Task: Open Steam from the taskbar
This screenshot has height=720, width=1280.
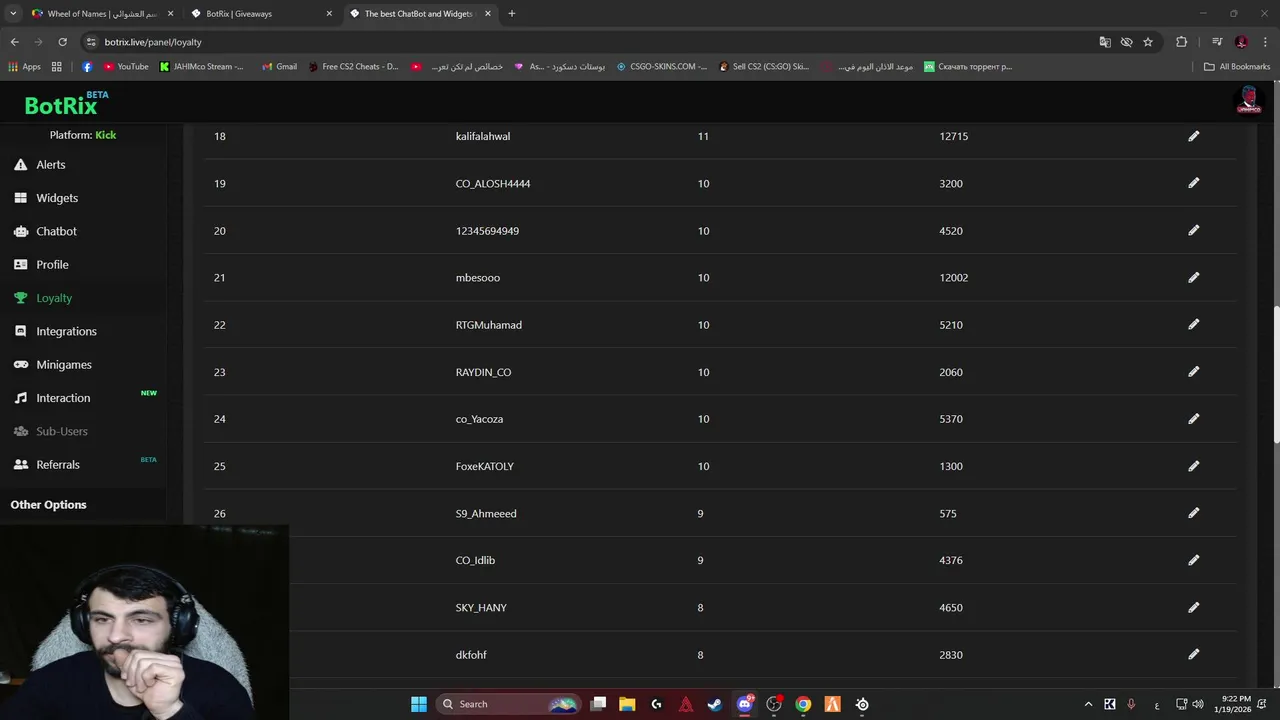Action: [715, 704]
